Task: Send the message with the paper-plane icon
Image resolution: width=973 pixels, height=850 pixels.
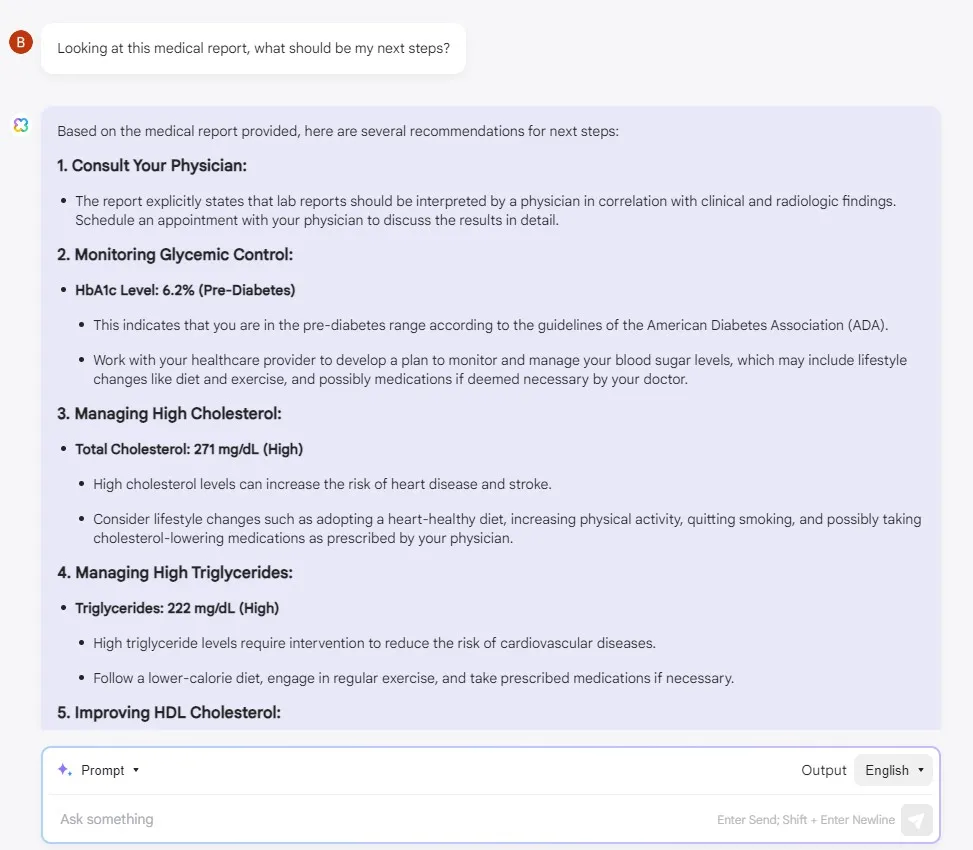Action: [917, 820]
